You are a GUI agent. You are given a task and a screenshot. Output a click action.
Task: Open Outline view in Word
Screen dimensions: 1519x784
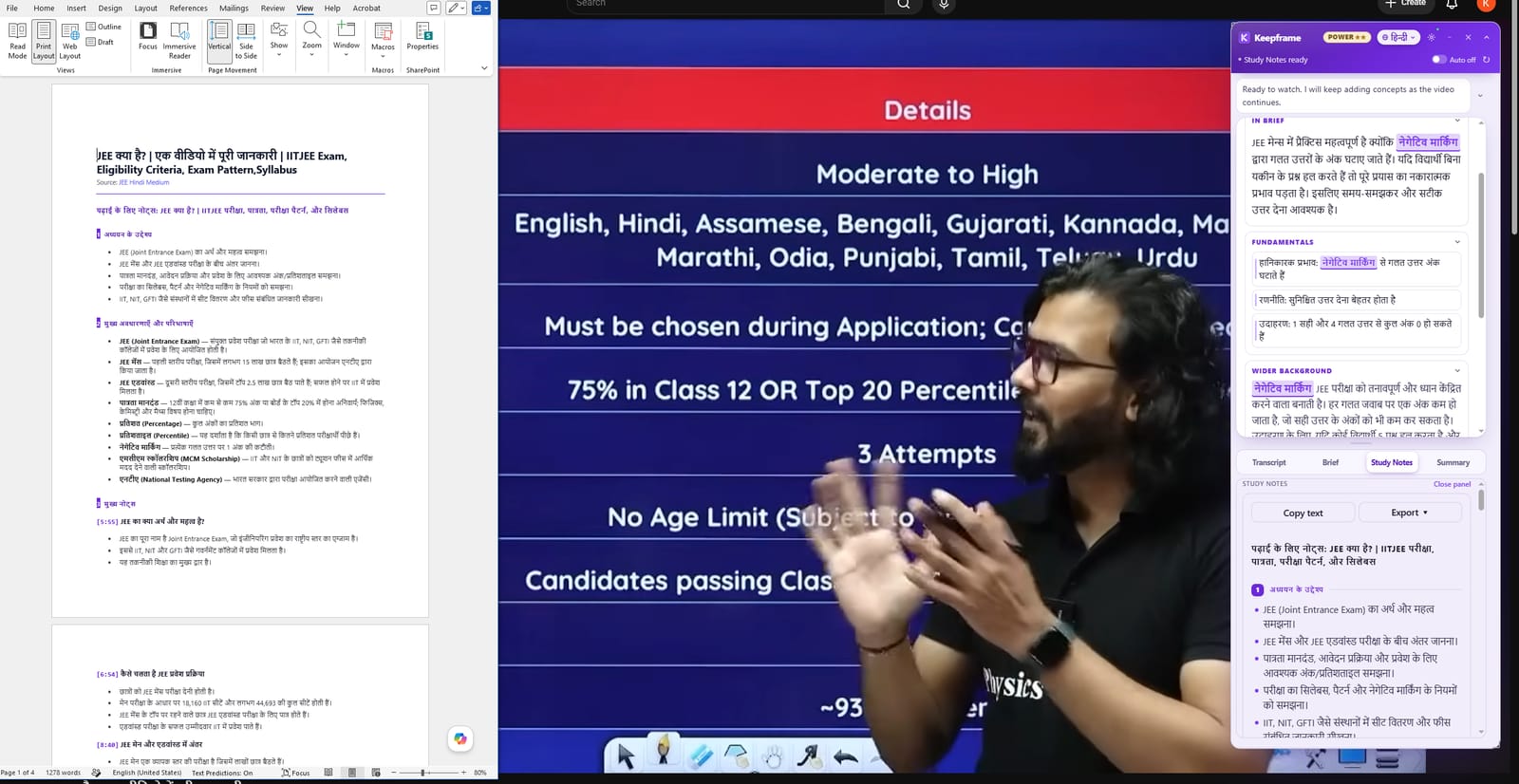pyautogui.click(x=104, y=27)
